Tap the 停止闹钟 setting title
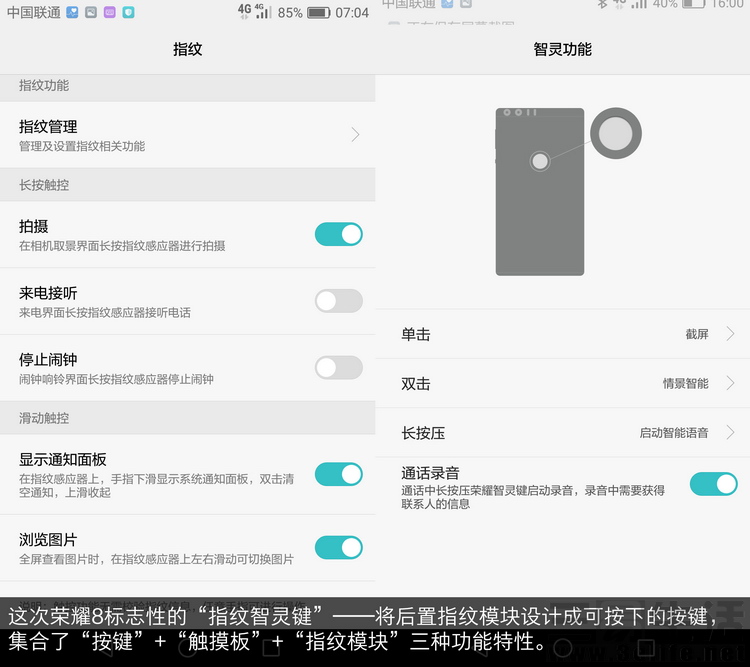Viewport: 750px width, 667px height. coord(48,360)
